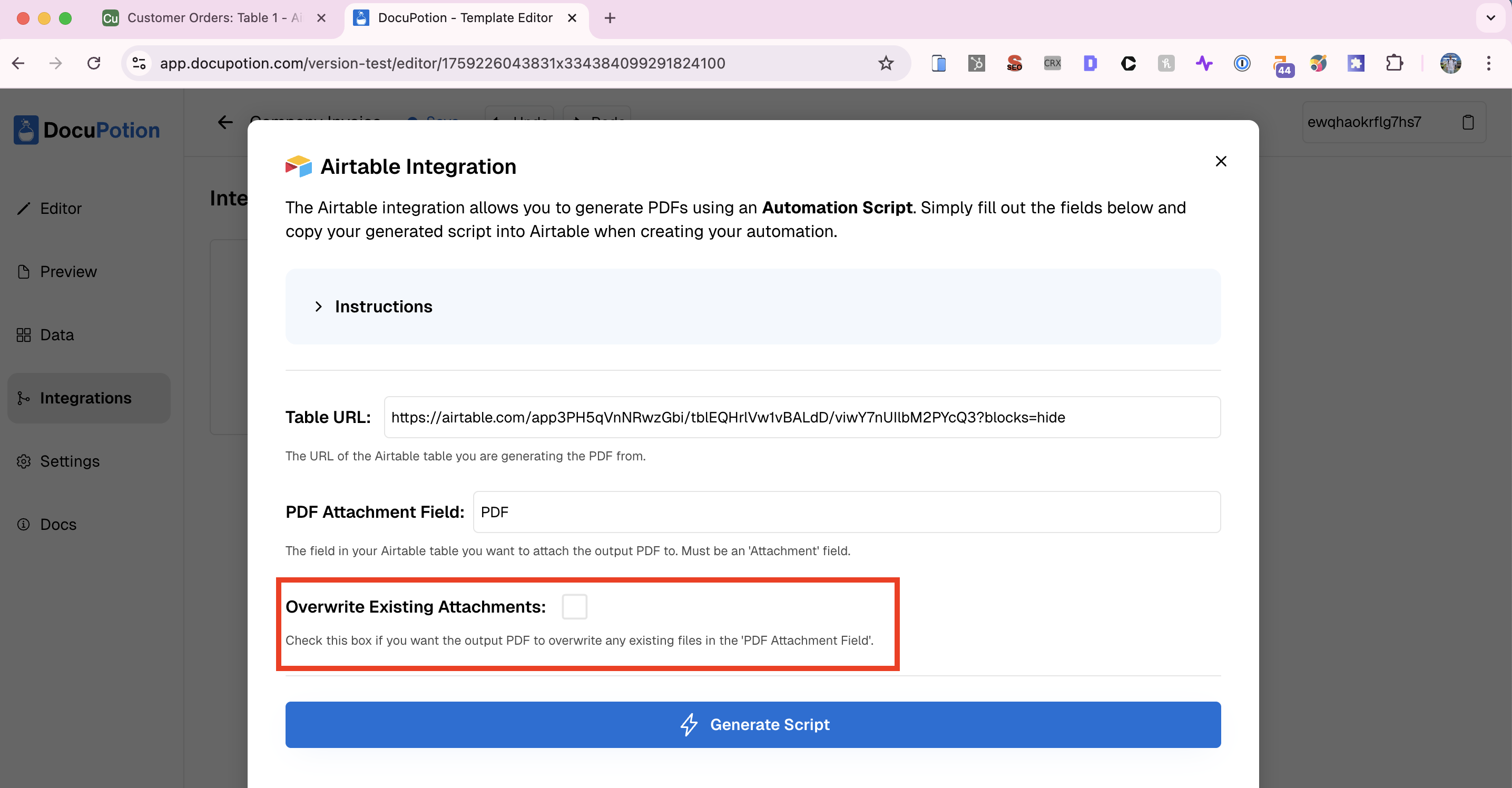Go to the Data section
The image size is (1512, 788).
click(x=56, y=335)
